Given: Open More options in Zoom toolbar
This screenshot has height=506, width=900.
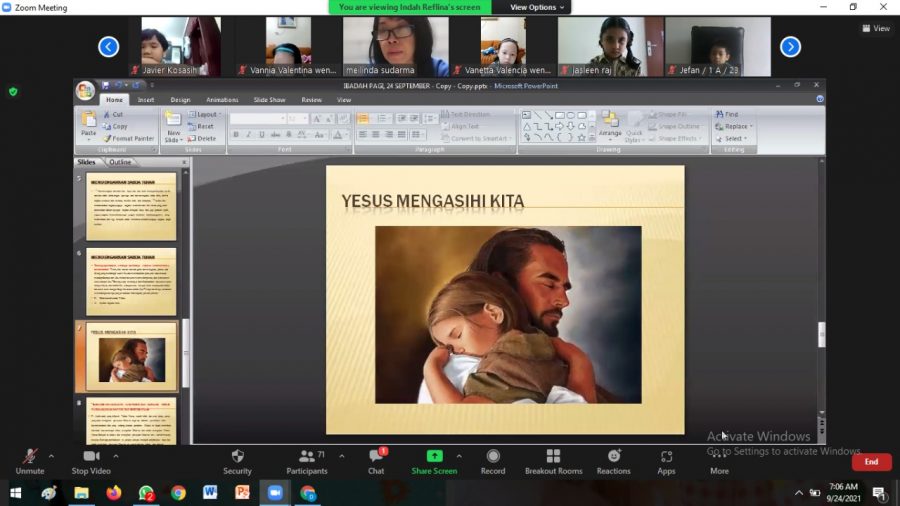Looking at the screenshot, I should click(x=719, y=457).
